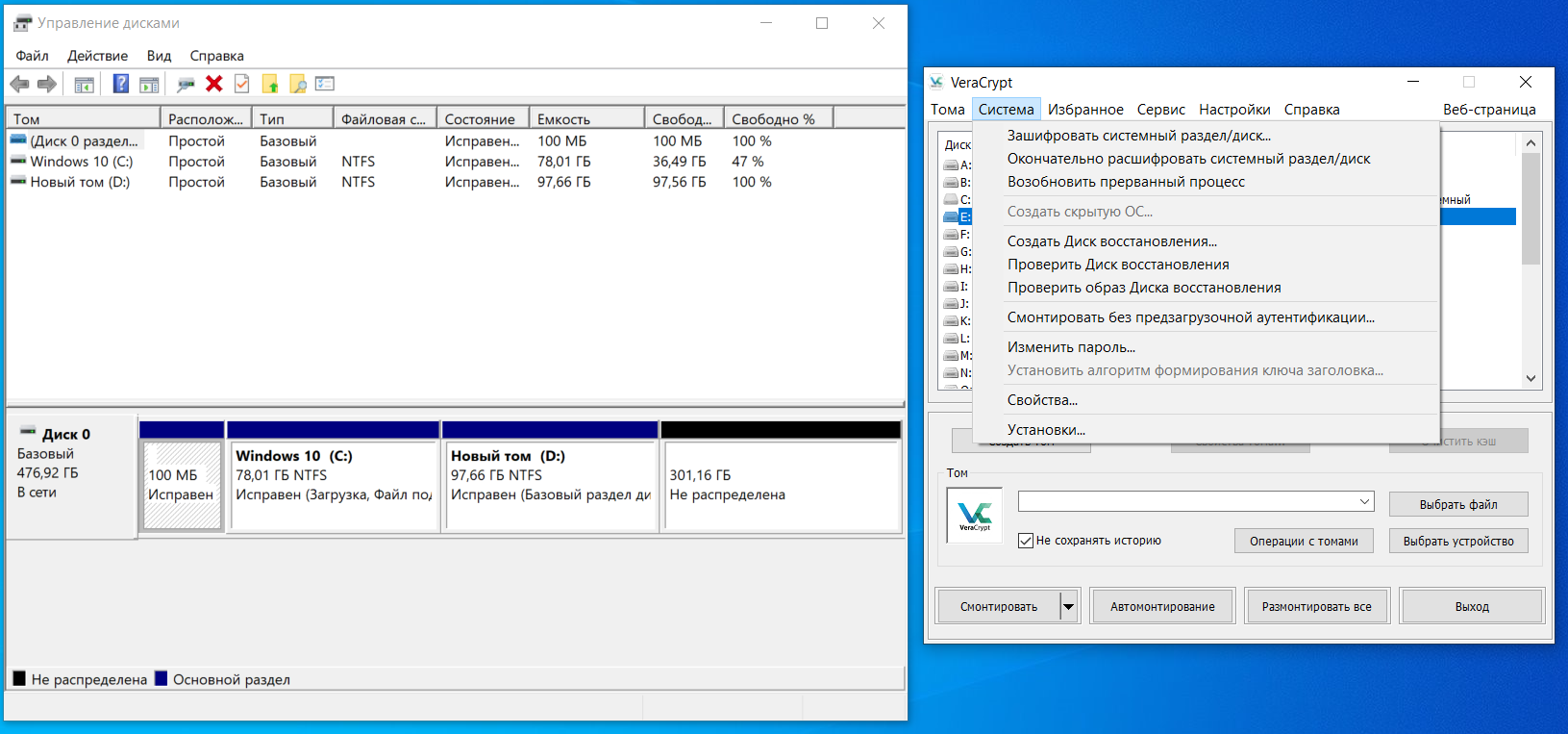
Task: Select drive slot F: in VeraCrypt list
Action: tap(958, 235)
